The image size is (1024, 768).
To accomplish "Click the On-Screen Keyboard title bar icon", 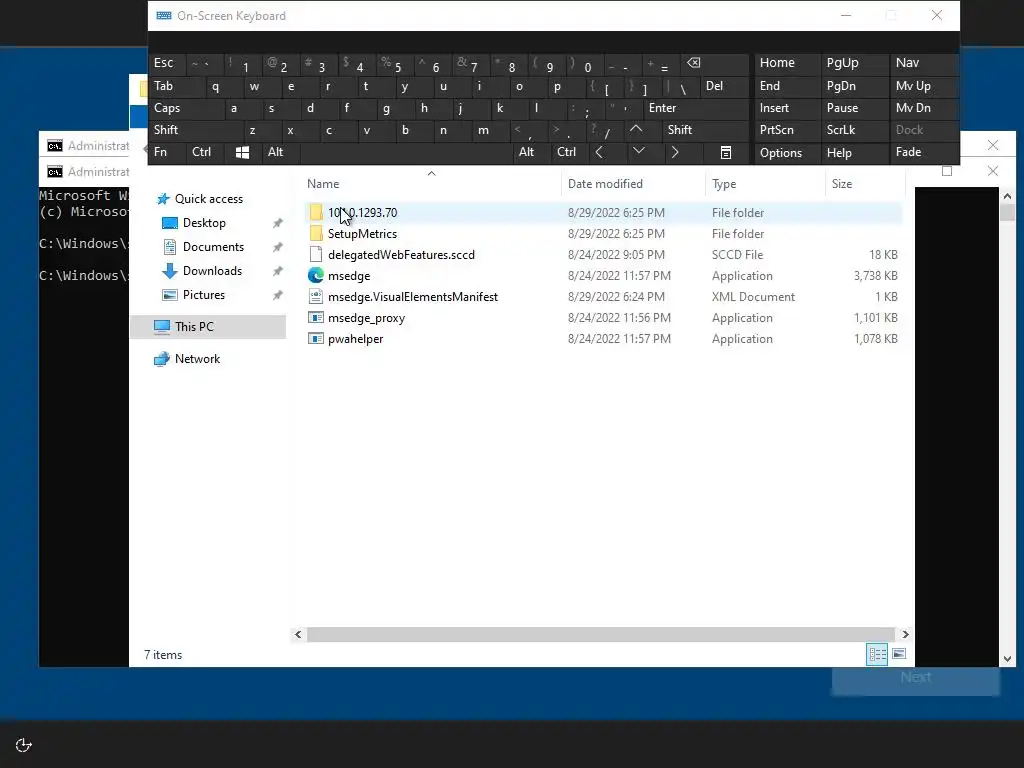I will (x=164, y=16).
